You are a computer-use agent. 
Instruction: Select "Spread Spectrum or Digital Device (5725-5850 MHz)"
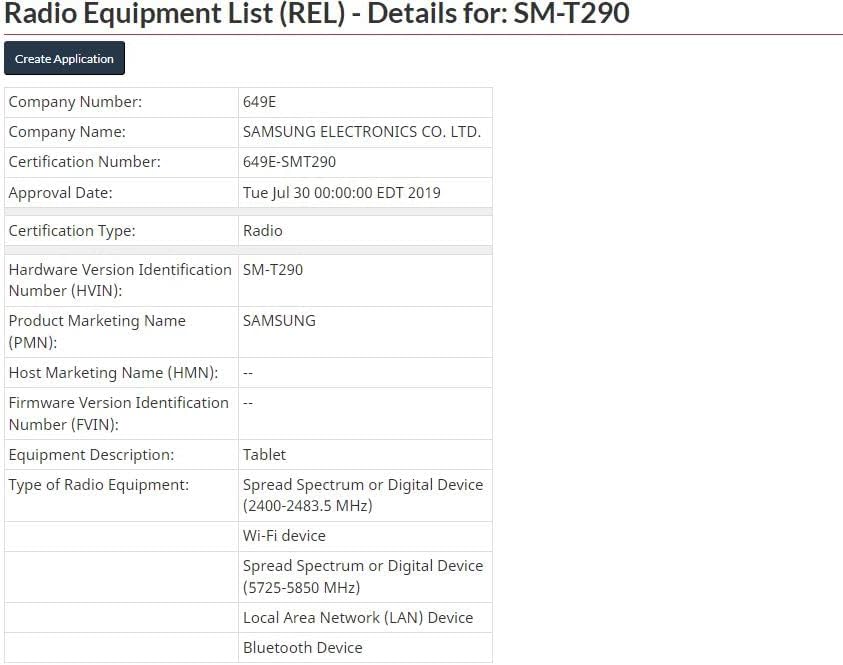363,576
